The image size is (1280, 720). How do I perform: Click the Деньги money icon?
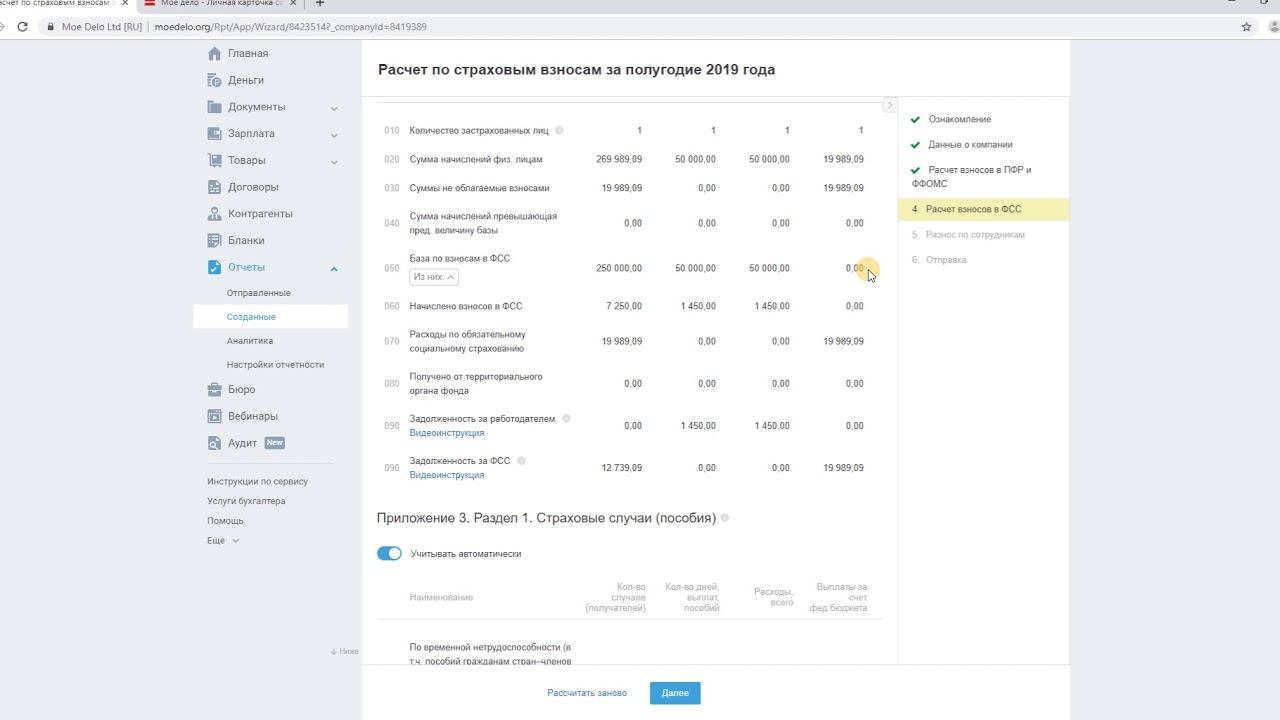[214, 80]
